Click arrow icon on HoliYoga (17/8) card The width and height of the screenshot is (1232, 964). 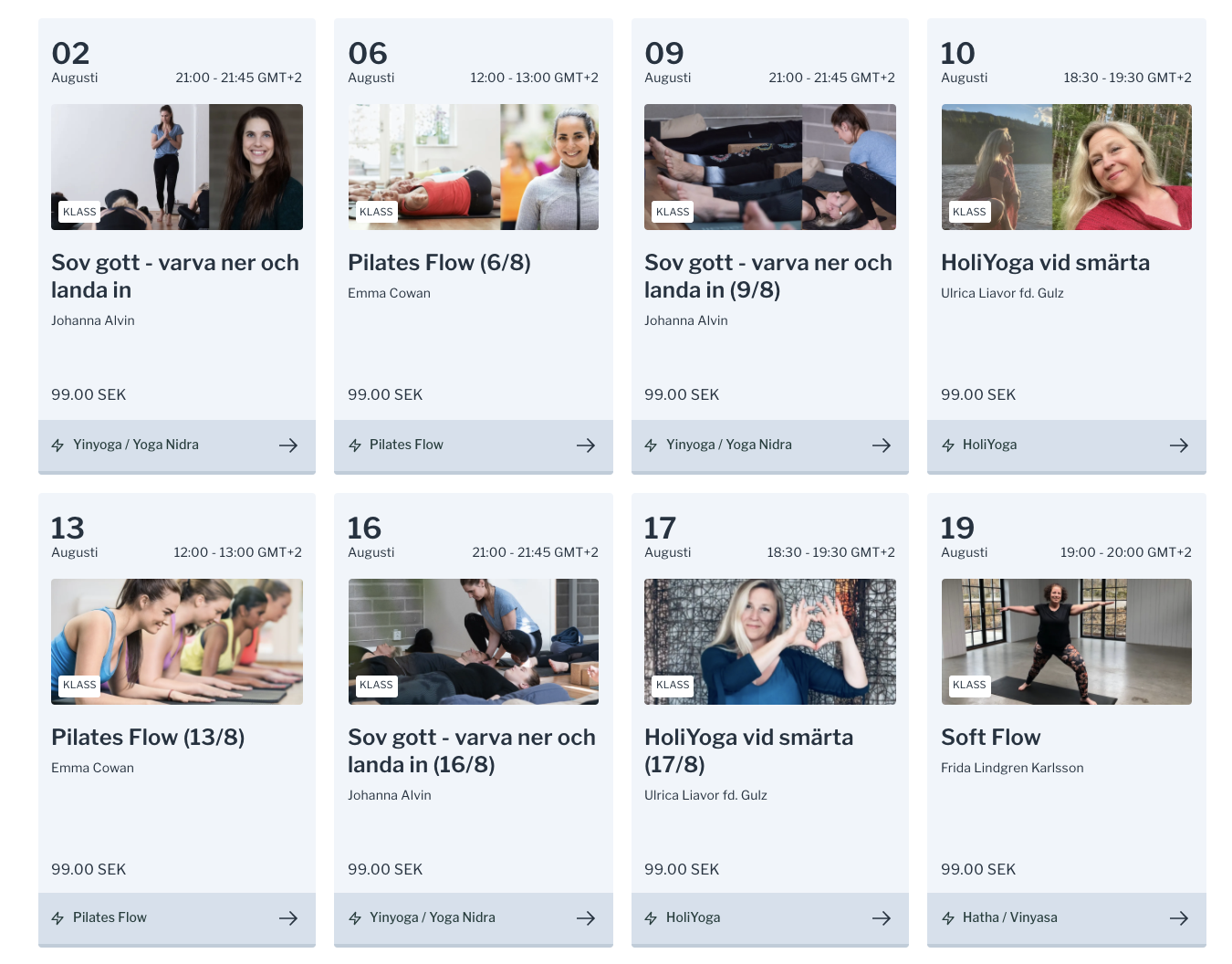click(881, 918)
